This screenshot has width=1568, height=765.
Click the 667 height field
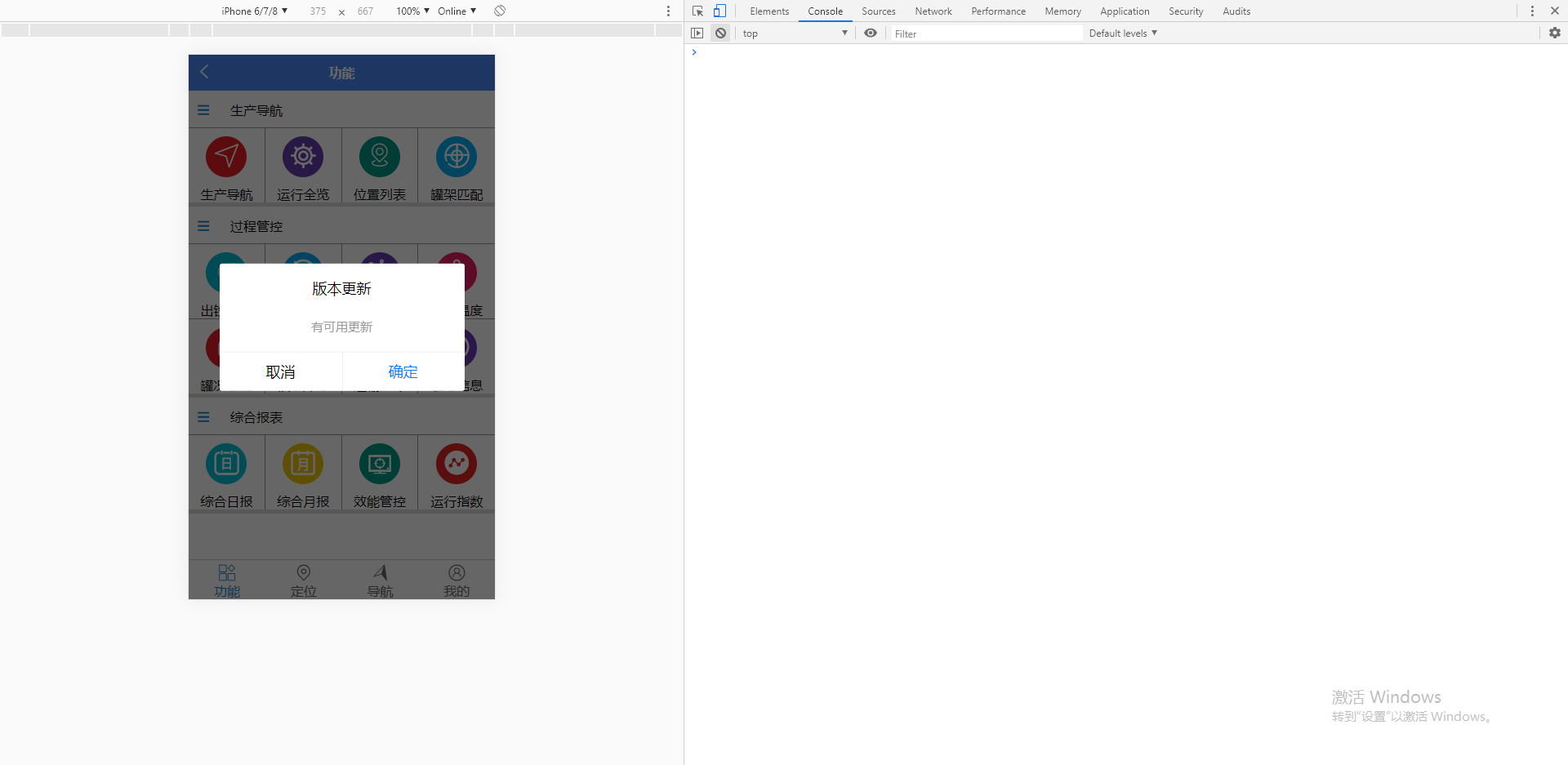[365, 11]
